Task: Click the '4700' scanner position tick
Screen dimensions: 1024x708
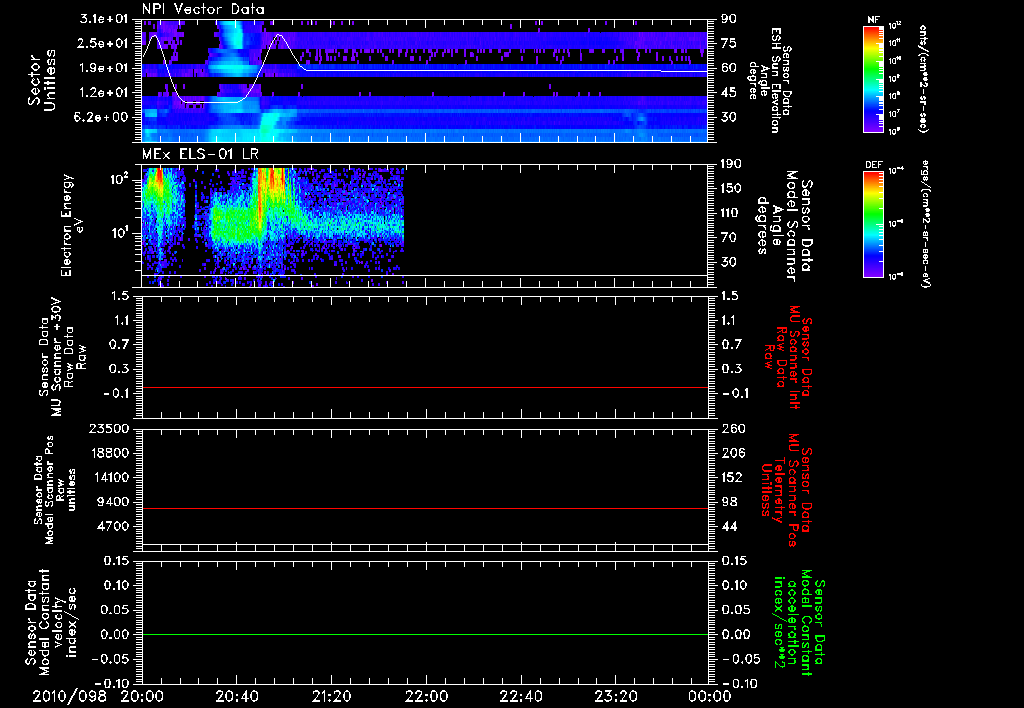Action: click(x=112, y=526)
